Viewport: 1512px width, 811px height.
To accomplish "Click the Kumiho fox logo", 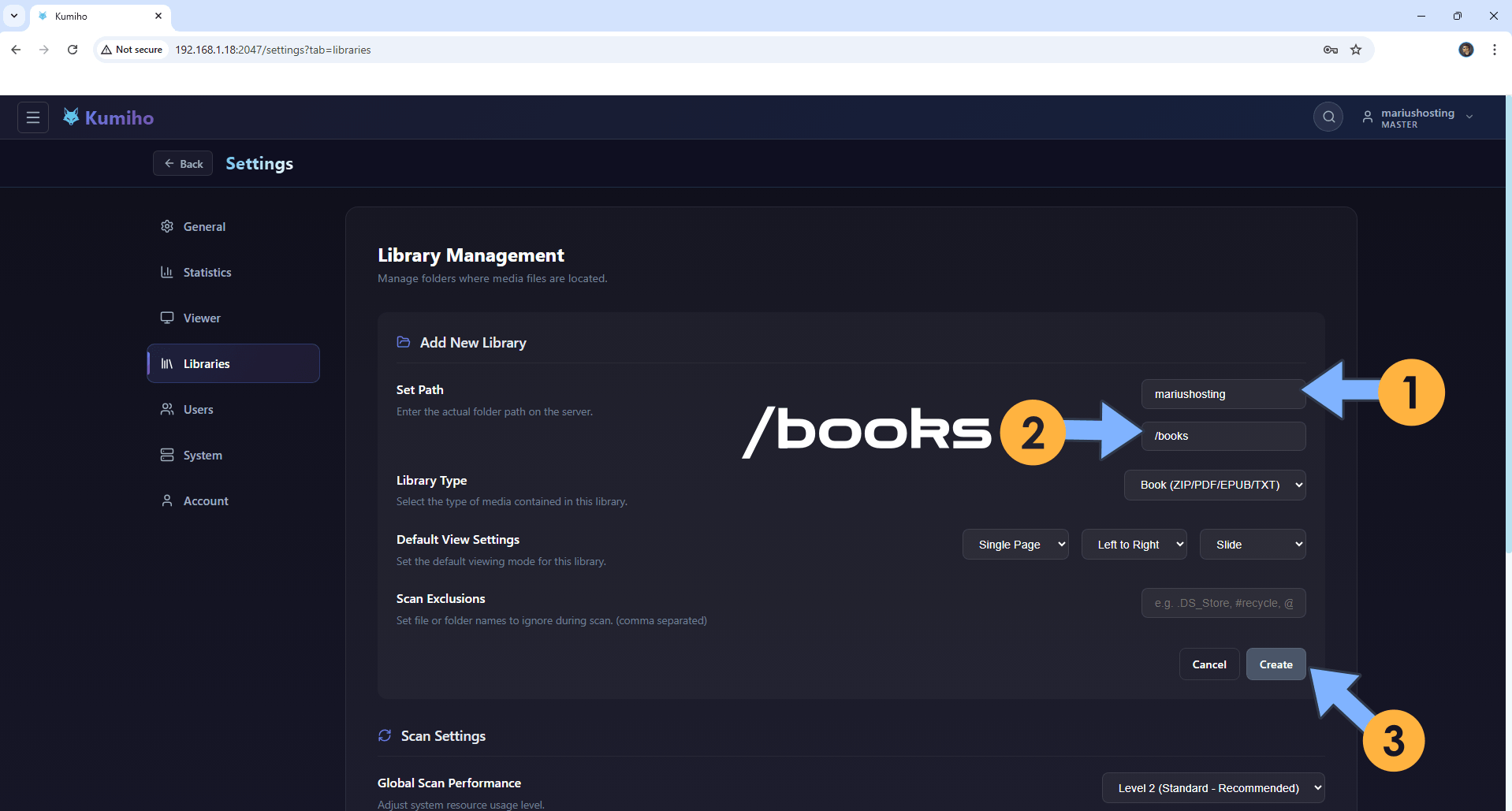I will click(71, 117).
